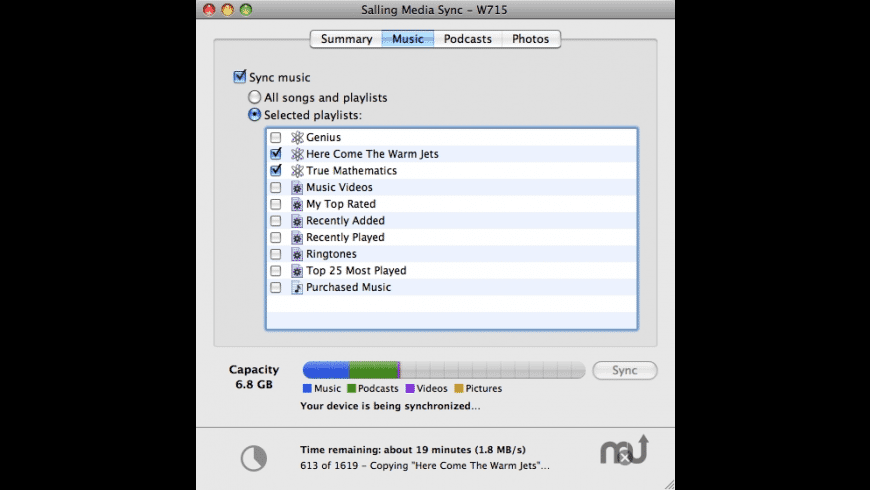Open the Photos tab

click(530, 39)
